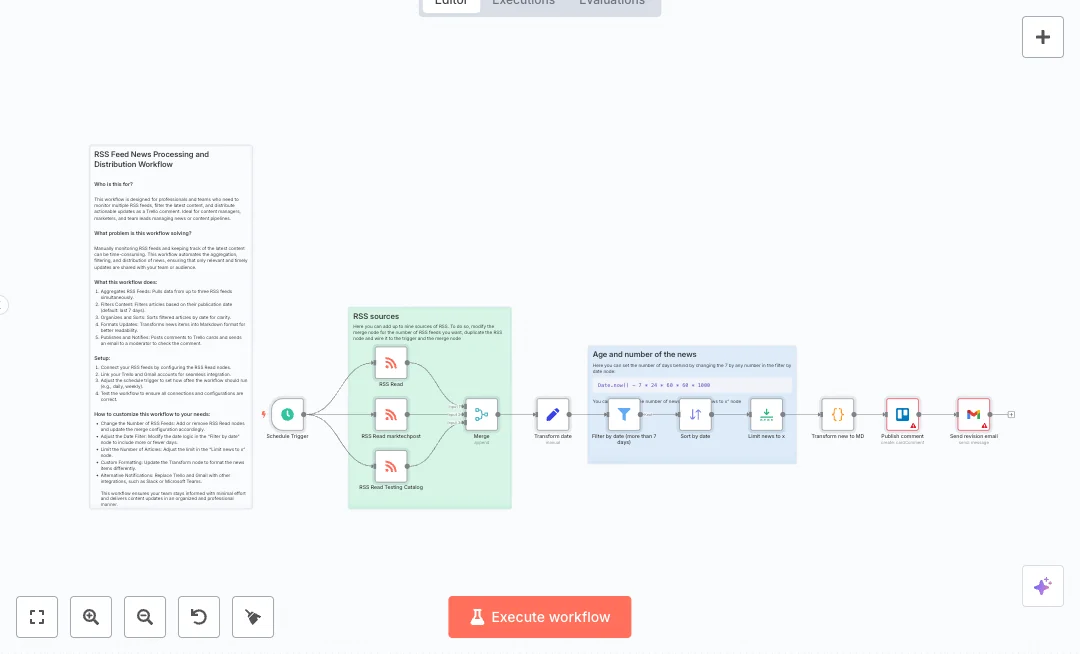The image size is (1080, 654).
Task: Click the Schedule Trigger node
Action: [287, 414]
